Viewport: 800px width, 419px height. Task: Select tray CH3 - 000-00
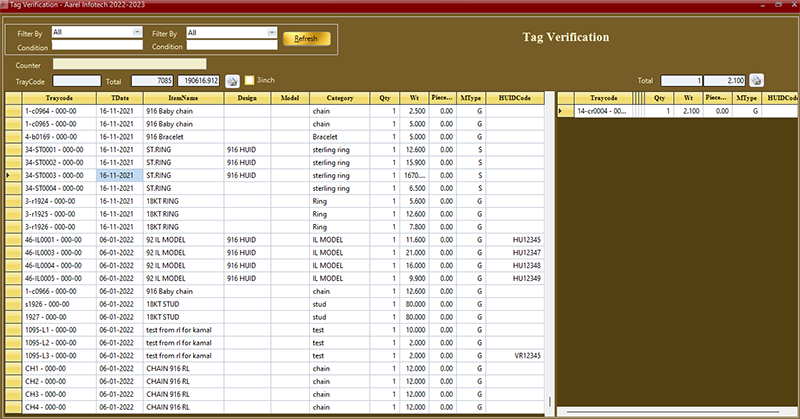[59, 394]
